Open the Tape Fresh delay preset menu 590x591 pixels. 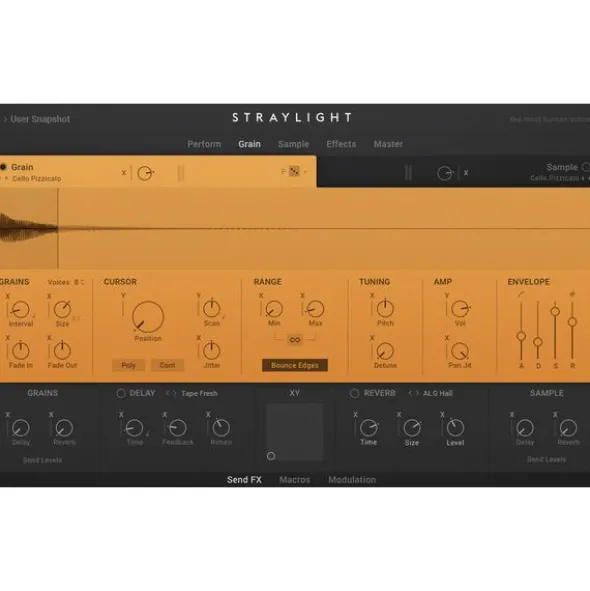tap(199, 393)
